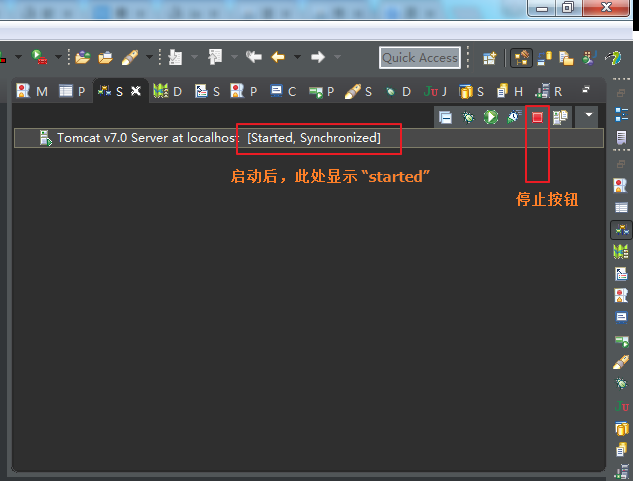639x481 pixels.
Task: Click the Run External Tools icon with red toolbox
Action: point(40,57)
